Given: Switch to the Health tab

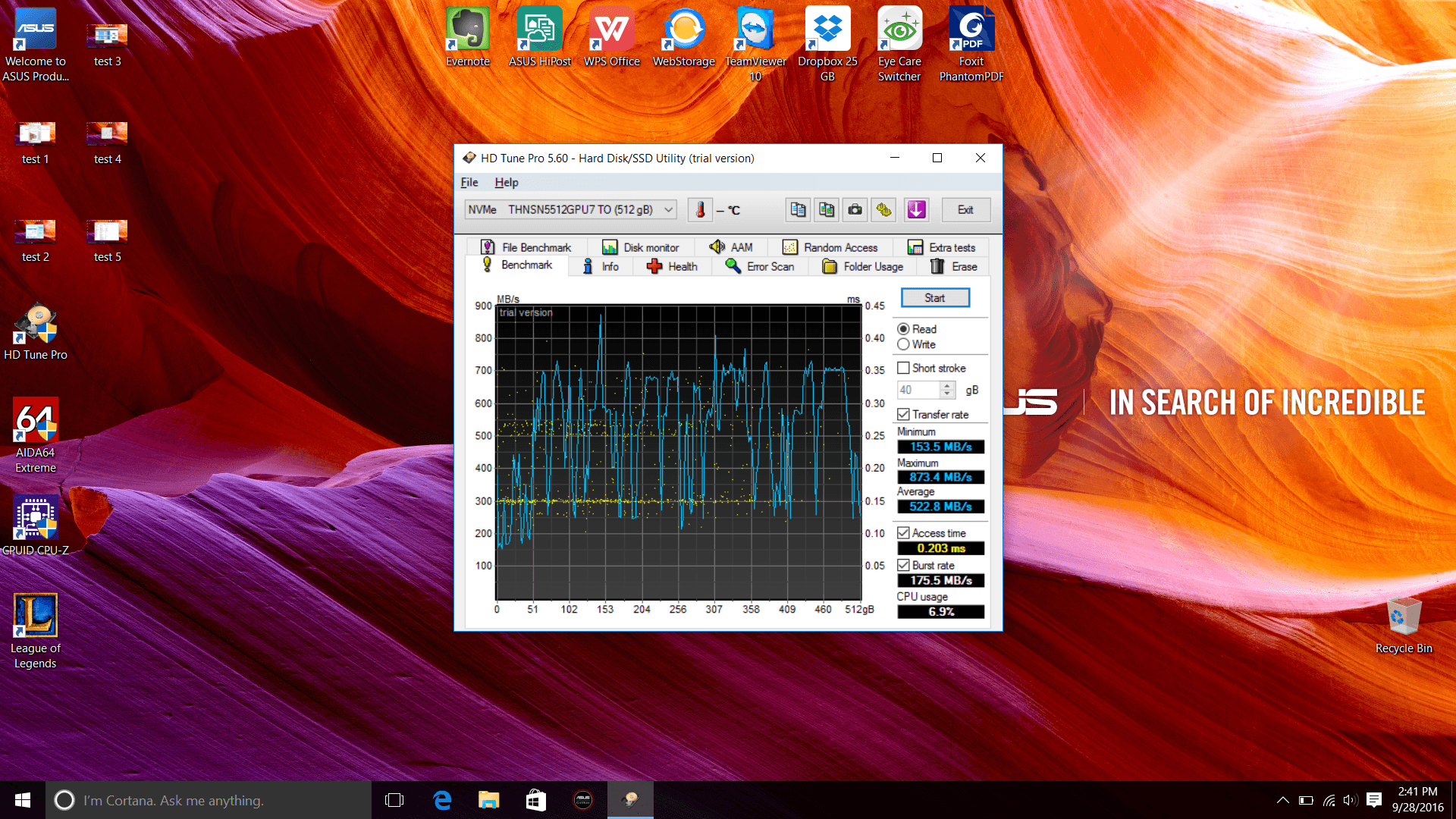Looking at the screenshot, I should pyautogui.click(x=672, y=266).
